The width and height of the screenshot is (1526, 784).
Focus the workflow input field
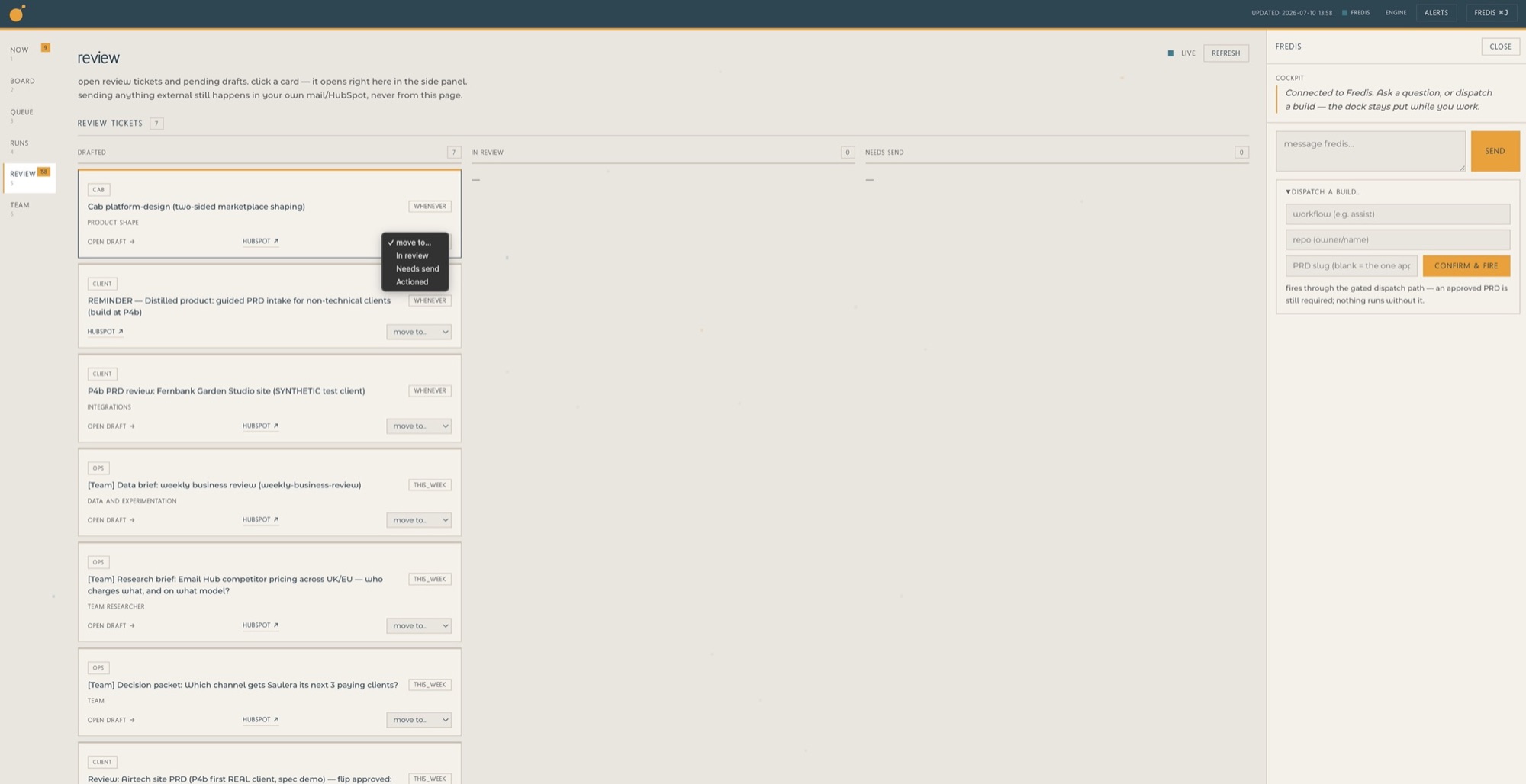[x=1396, y=214]
